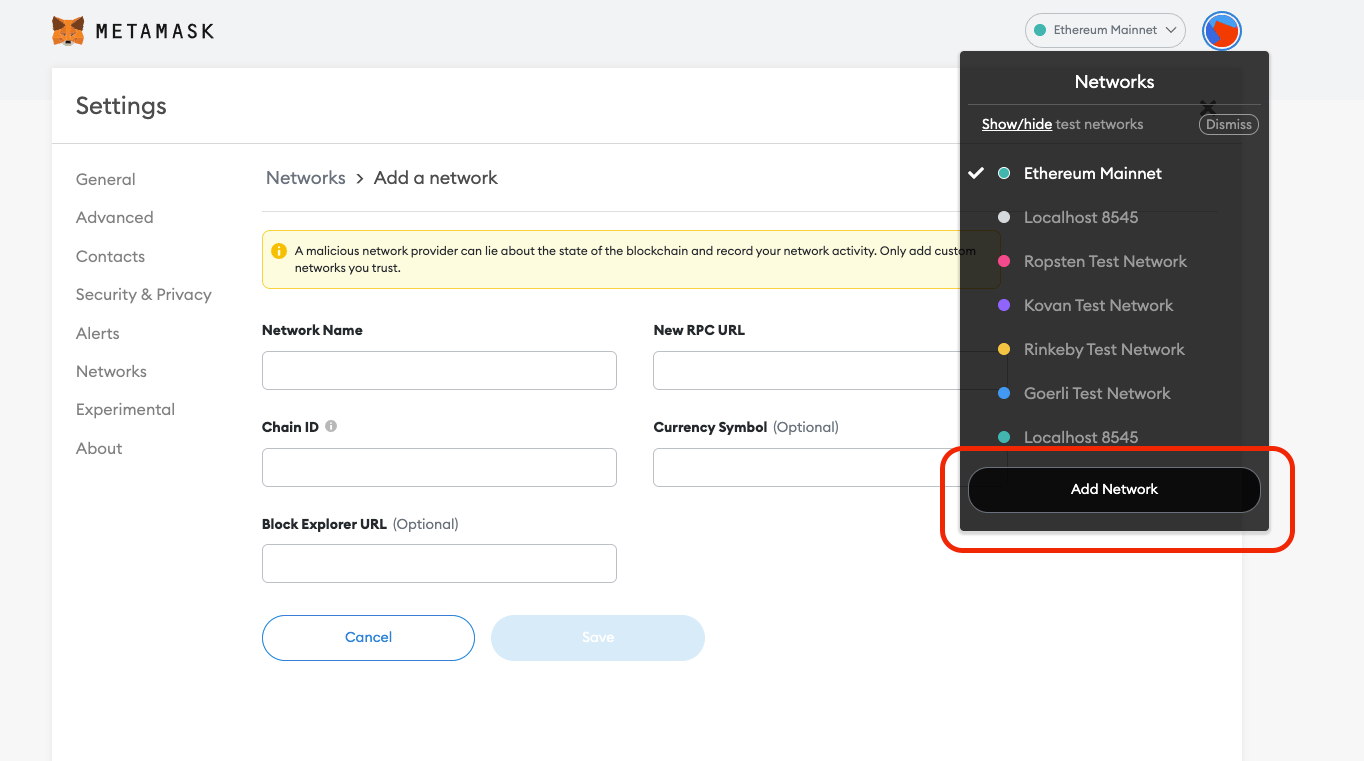Click the malicious network provider warning text

[x=635, y=259]
